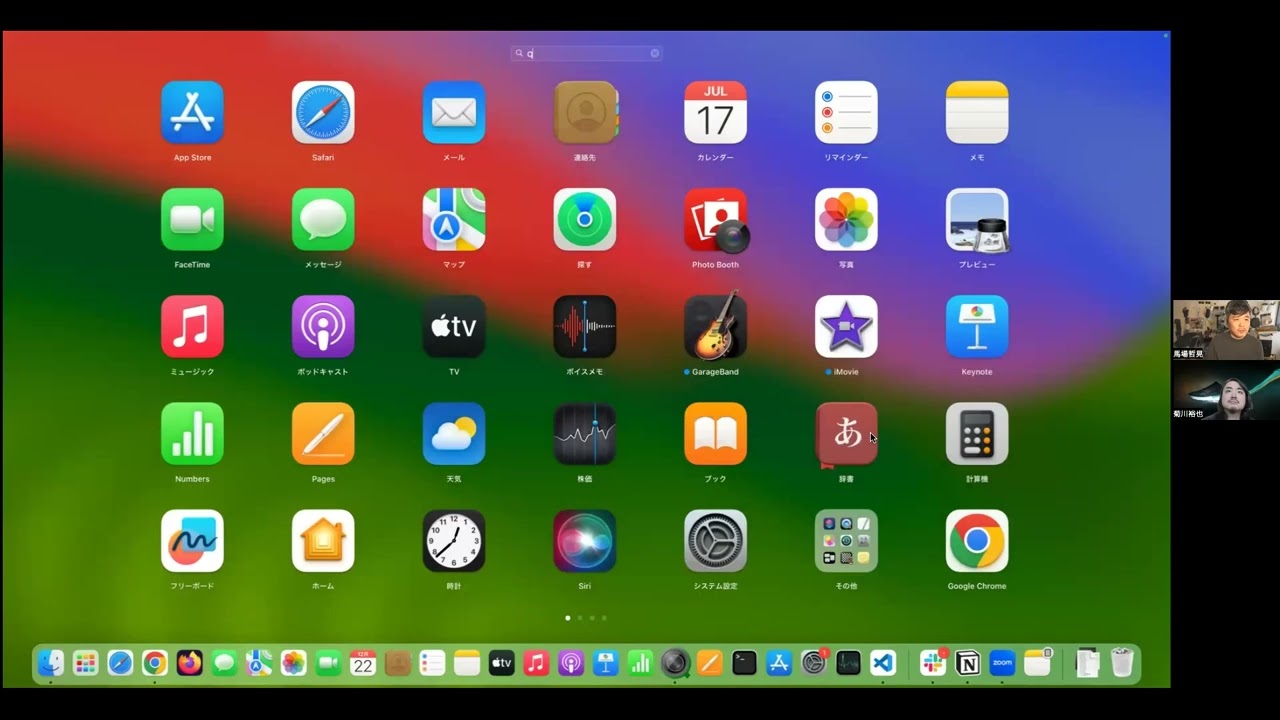Image resolution: width=1280 pixels, height=720 pixels.
Task: Launch GarageBand from the app grid
Action: point(715,327)
